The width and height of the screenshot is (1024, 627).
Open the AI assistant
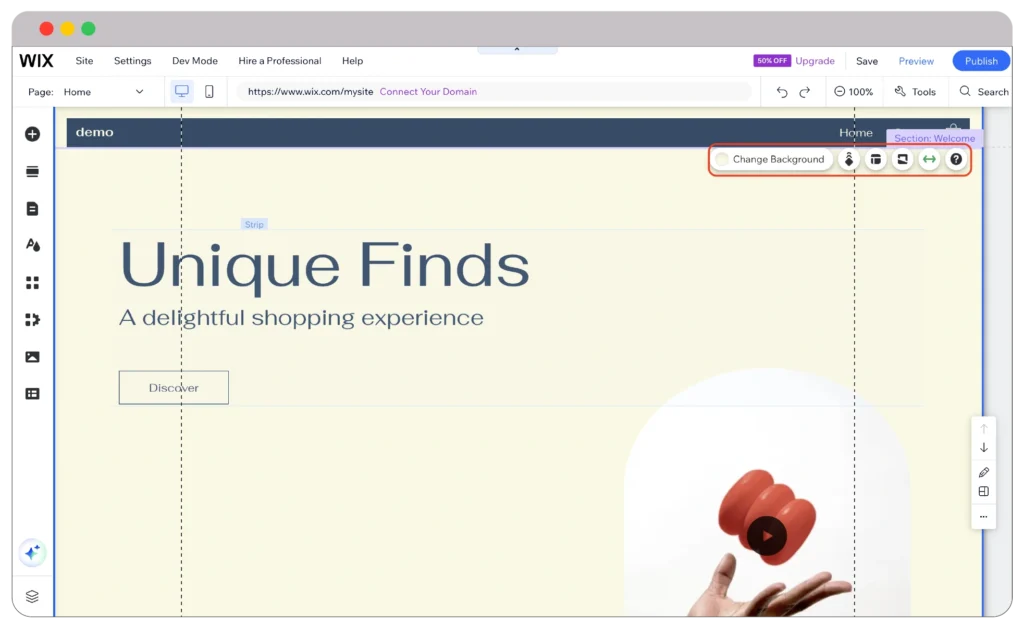[32, 552]
